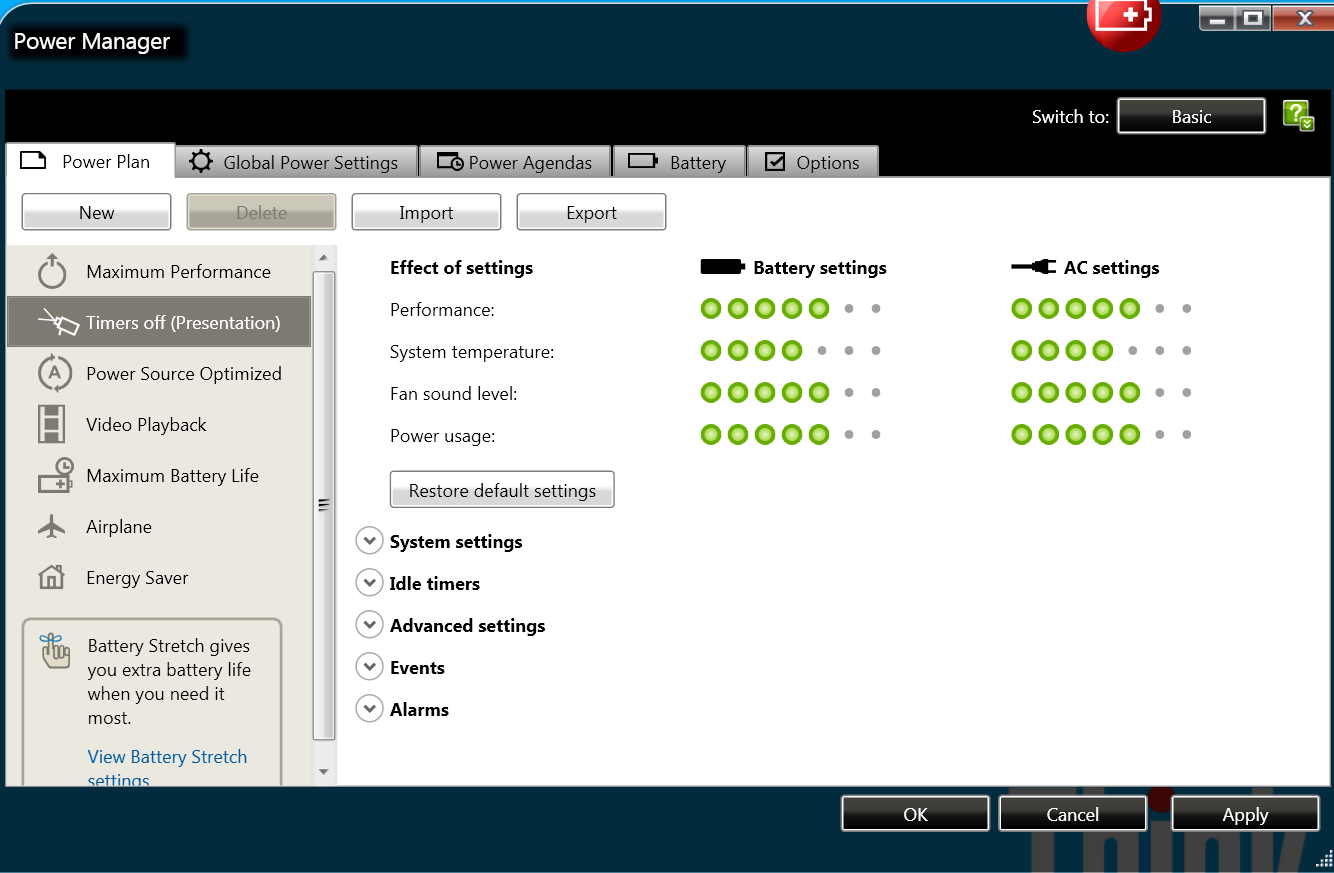
Task: Confirm with the OK button
Action: pos(915,814)
